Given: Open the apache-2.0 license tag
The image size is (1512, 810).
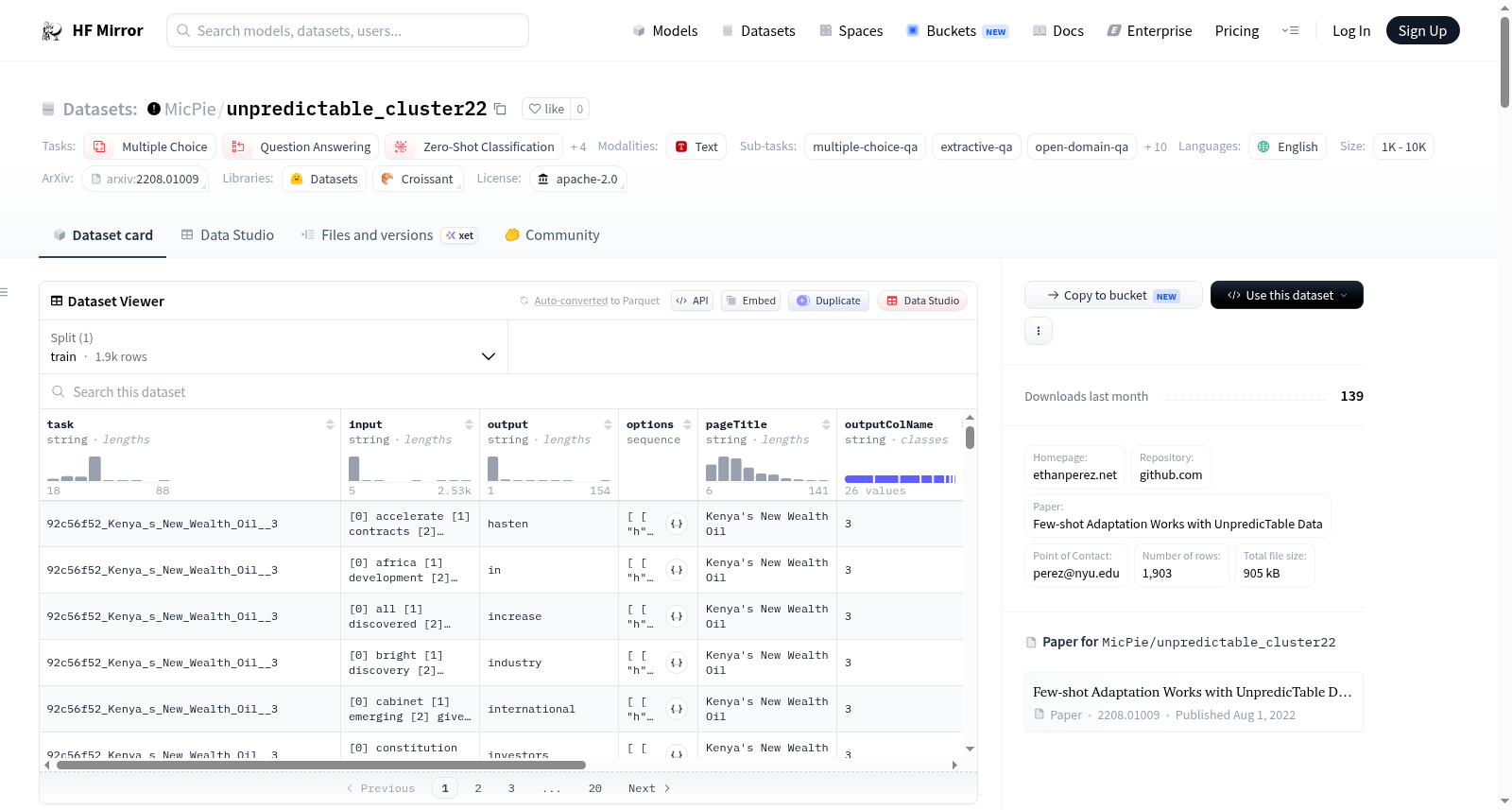Looking at the screenshot, I should 577,179.
